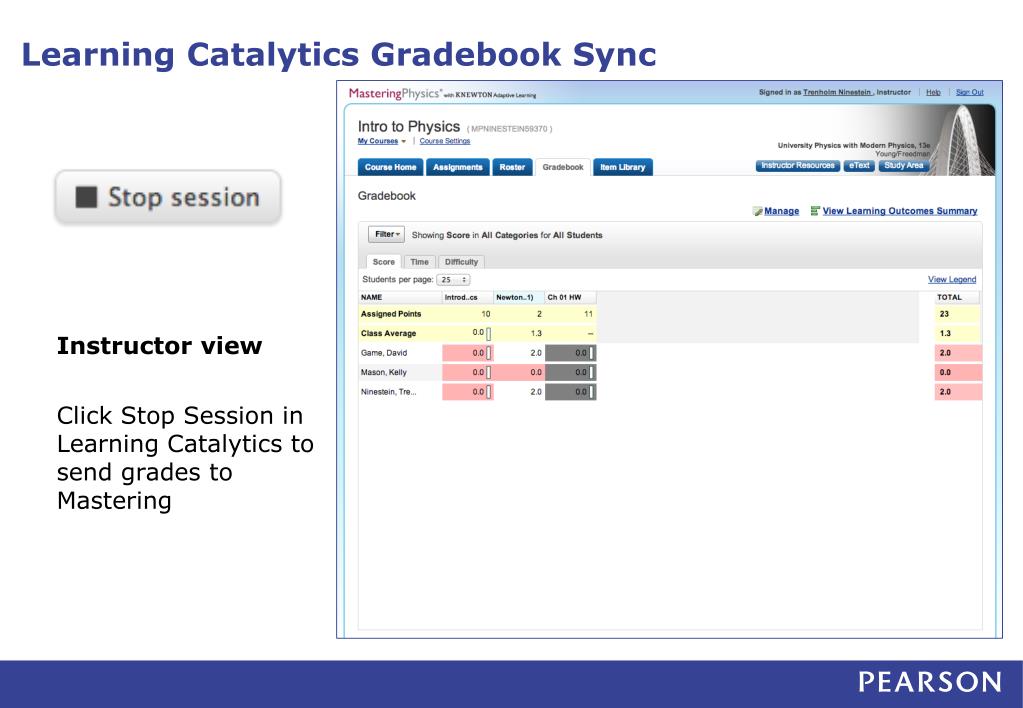The image size is (1023, 708).
Task: Switch to the Difficulty view tab
Action: pos(461,262)
